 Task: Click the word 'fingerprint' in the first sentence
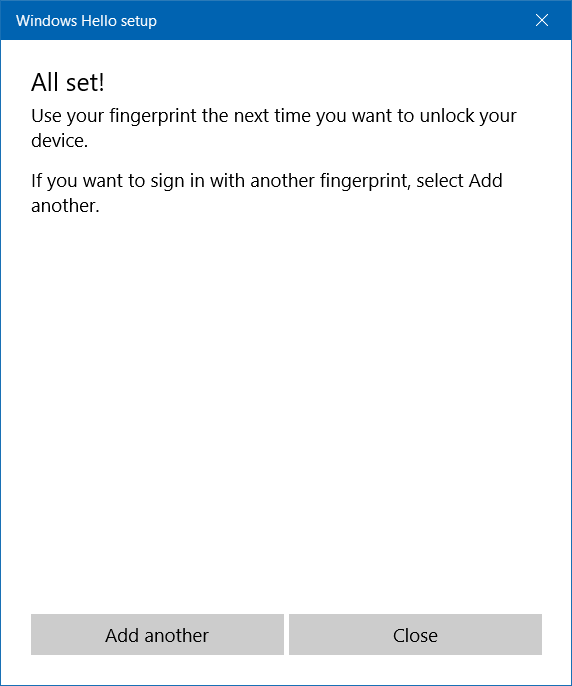(x=153, y=117)
